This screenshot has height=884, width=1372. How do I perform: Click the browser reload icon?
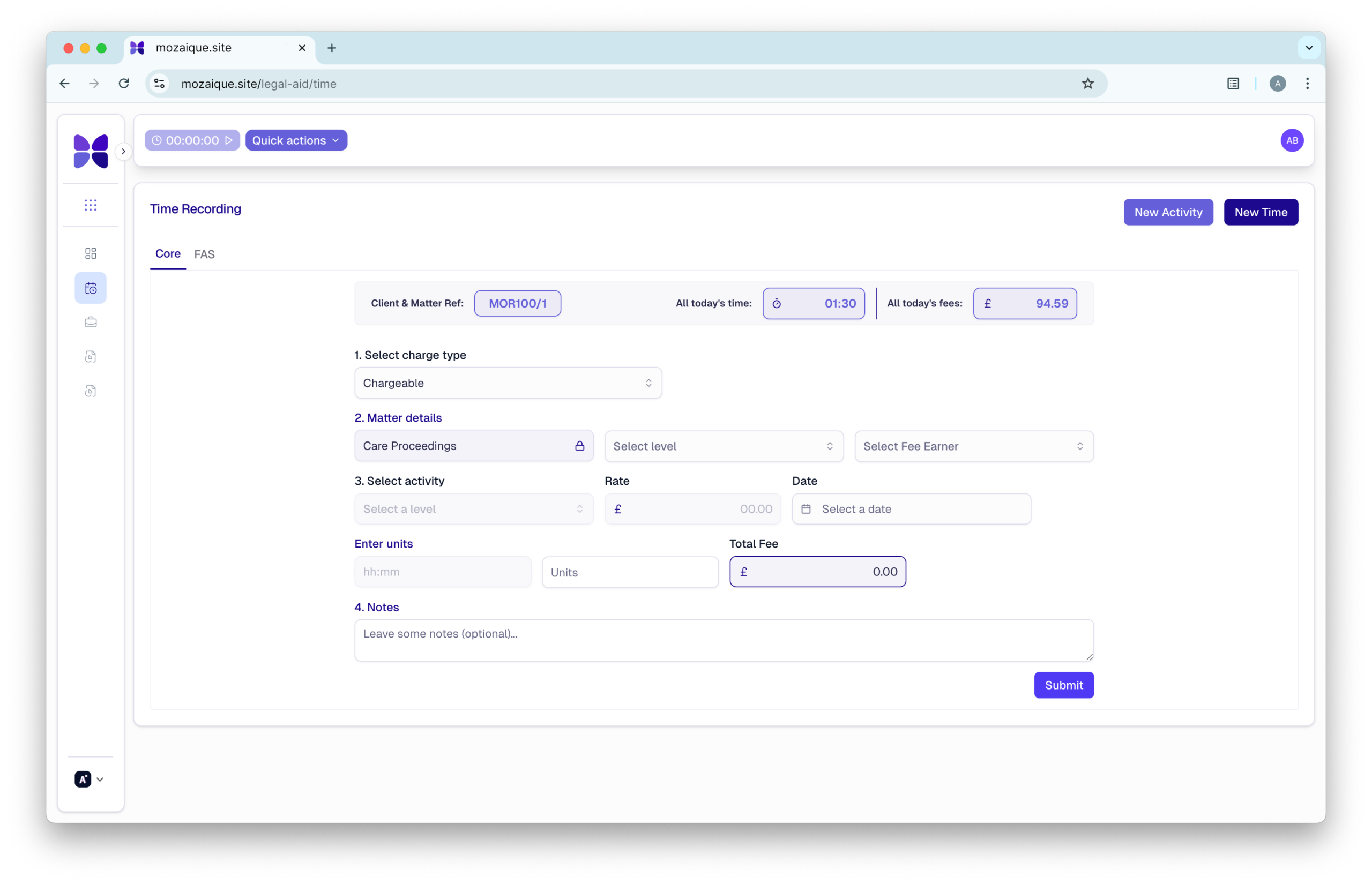124,84
